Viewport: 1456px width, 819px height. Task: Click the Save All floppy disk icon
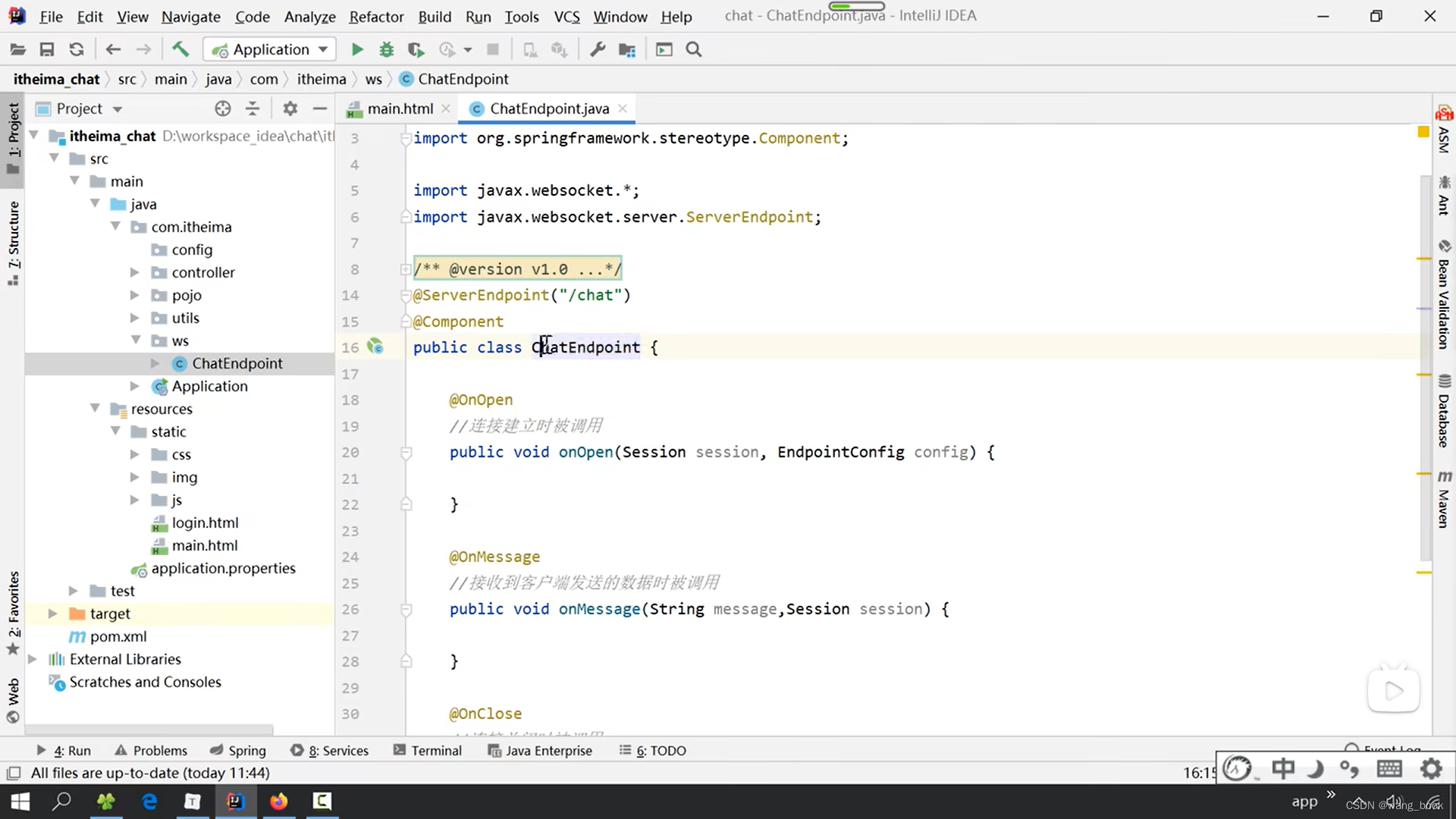click(x=47, y=50)
